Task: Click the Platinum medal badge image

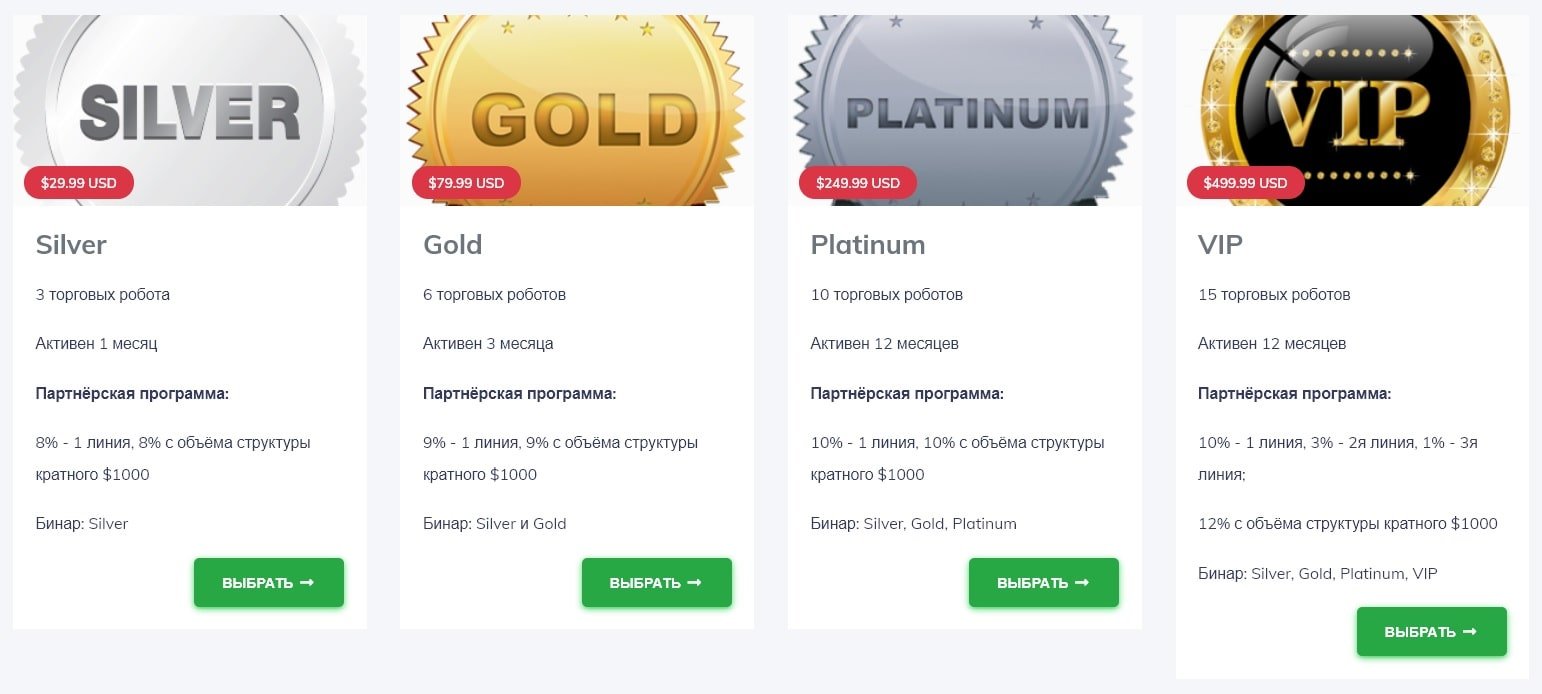Action: 965,110
